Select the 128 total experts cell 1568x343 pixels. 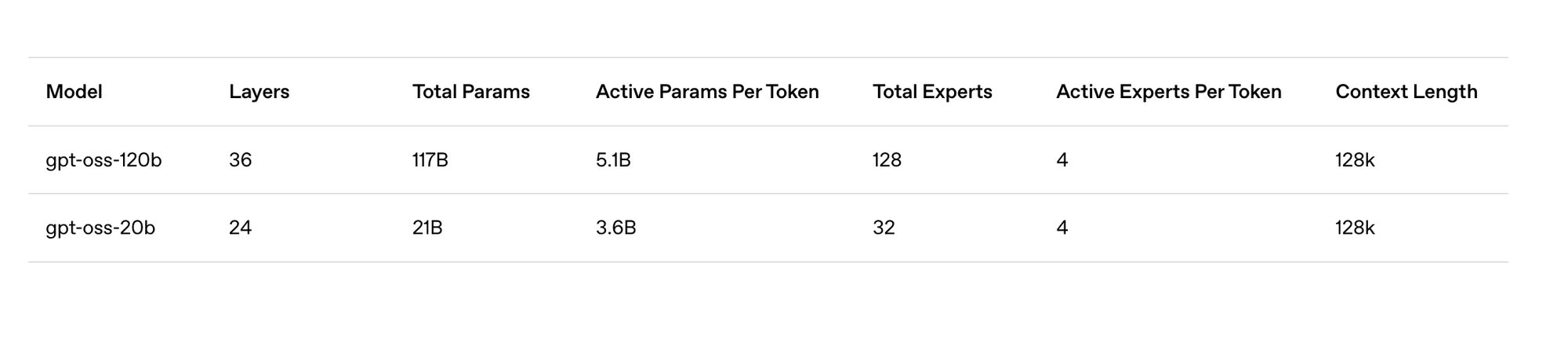887,160
